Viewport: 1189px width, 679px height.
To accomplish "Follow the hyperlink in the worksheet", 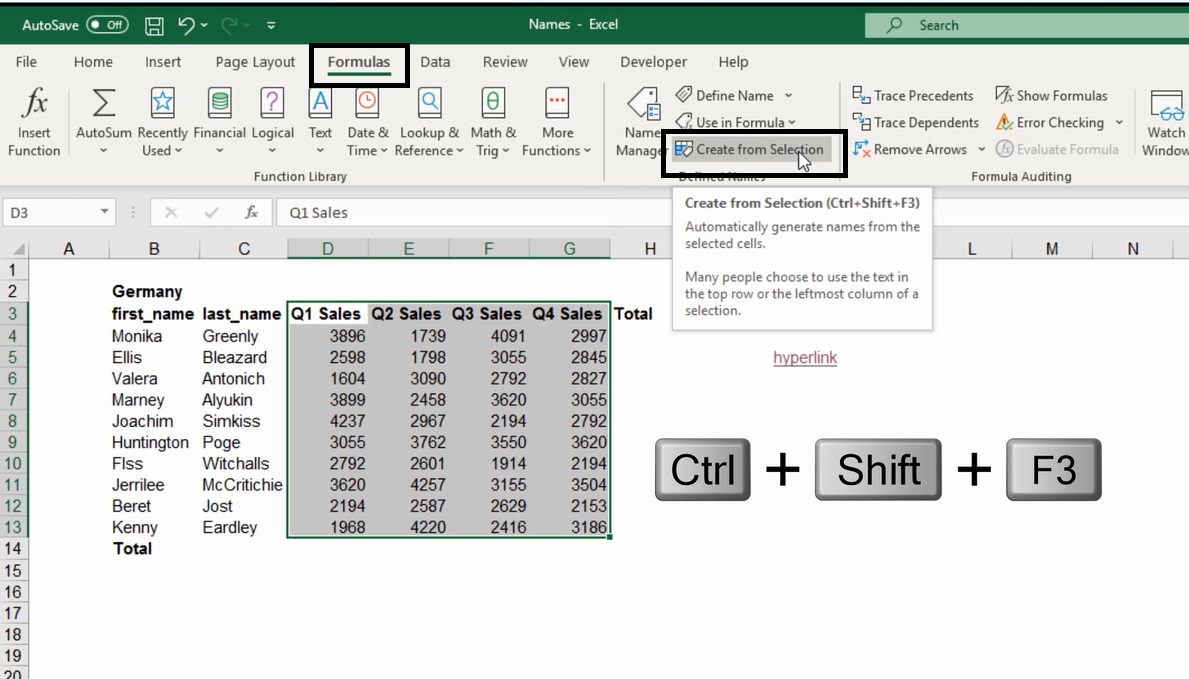I will 805,357.
